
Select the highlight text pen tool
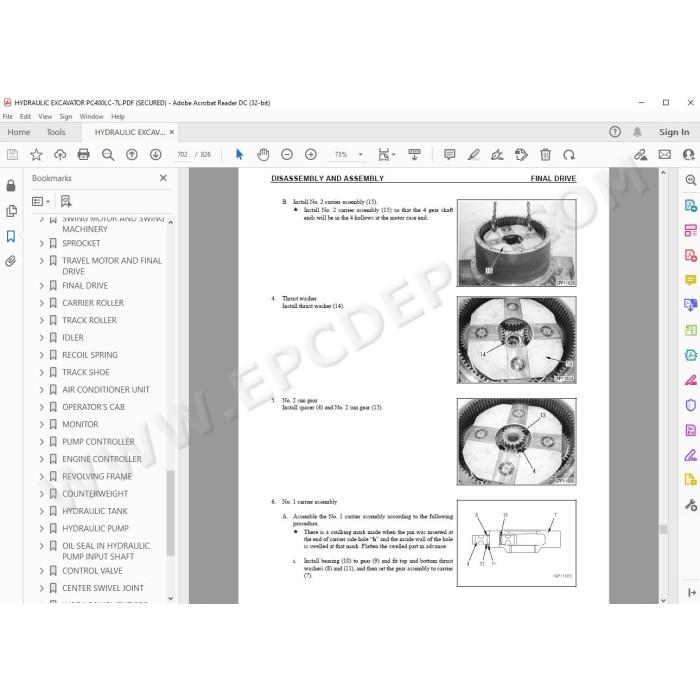[x=473, y=154]
